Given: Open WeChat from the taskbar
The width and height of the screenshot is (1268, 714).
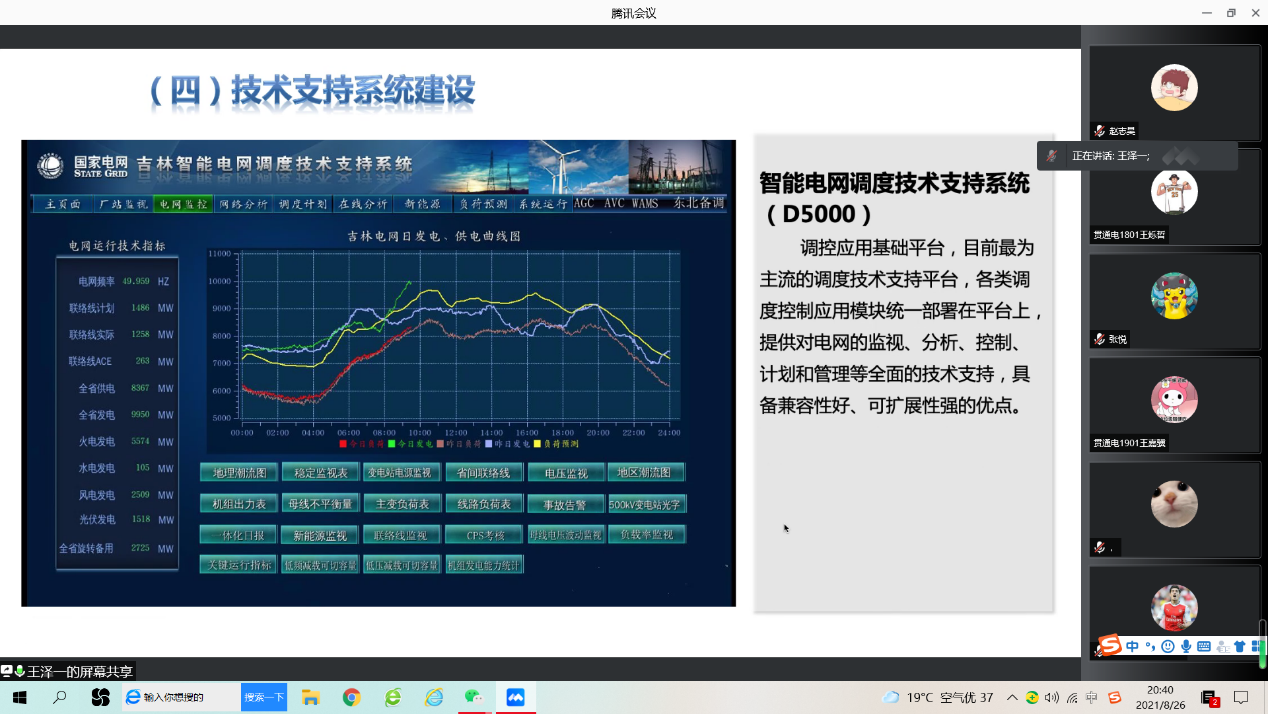Looking at the screenshot, I should tap(474, 697).
